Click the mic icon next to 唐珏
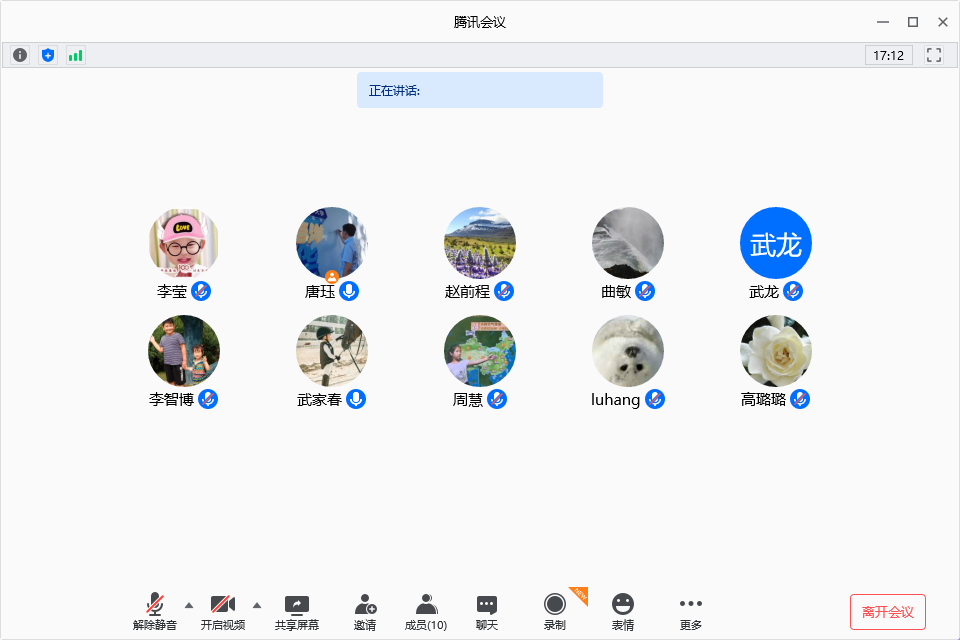Image resolution: width=960 pixels, height=640 pixels. (349, 291)
